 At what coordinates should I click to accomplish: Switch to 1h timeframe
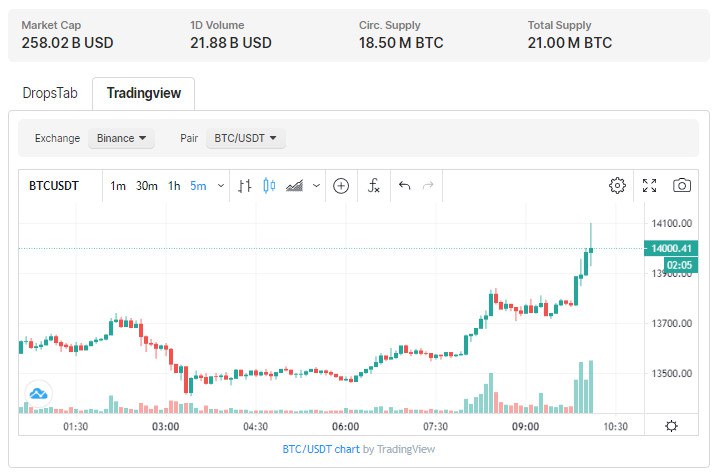point(174,186)
